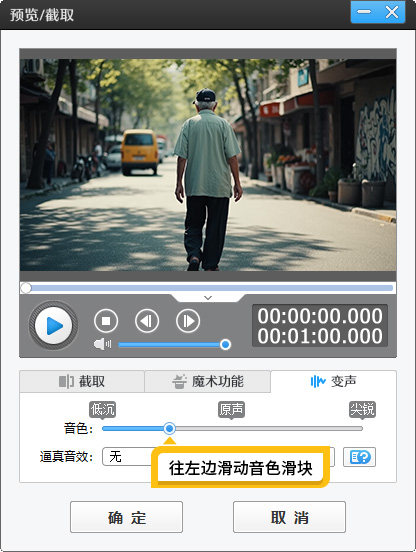Click the 取消 button

pyautogui.click(x=289, y=517)
